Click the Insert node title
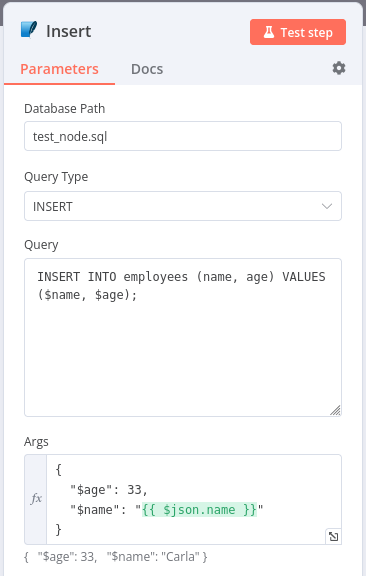The image size is (366, 576). coord(69,31)
